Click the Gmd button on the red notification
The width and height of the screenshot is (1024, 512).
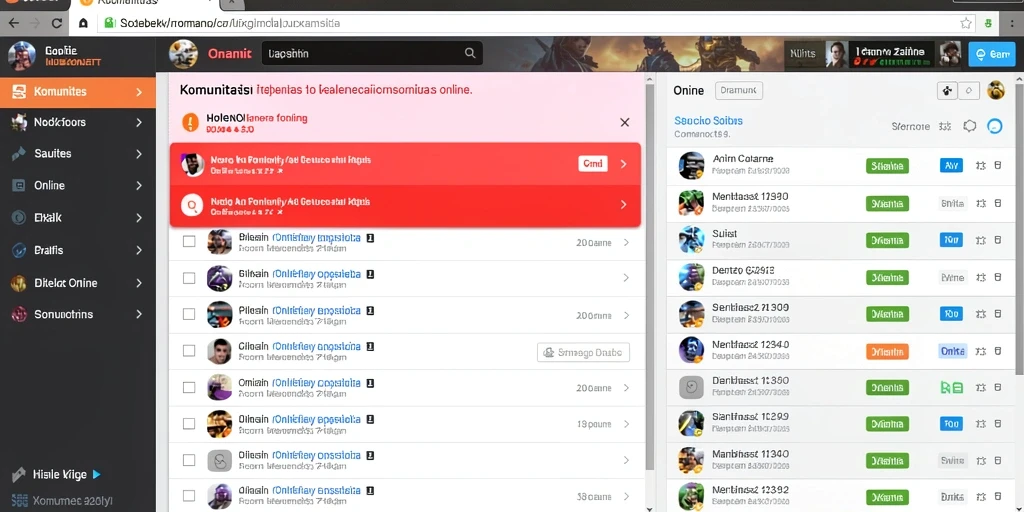[593, 164]
